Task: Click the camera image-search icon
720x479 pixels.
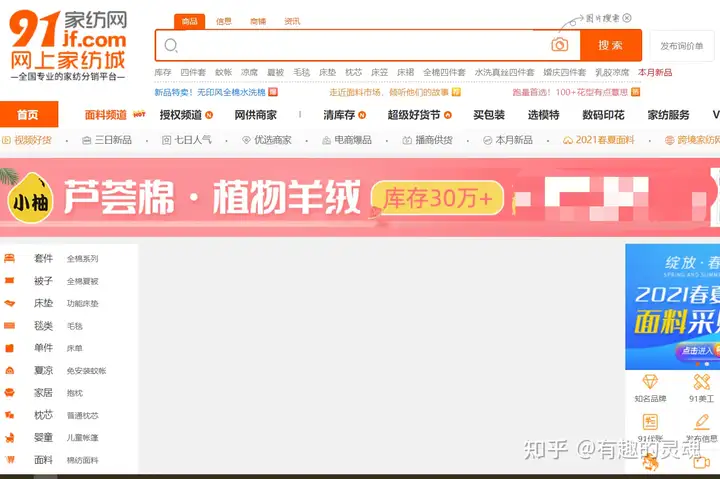Action: pos(559,45)
